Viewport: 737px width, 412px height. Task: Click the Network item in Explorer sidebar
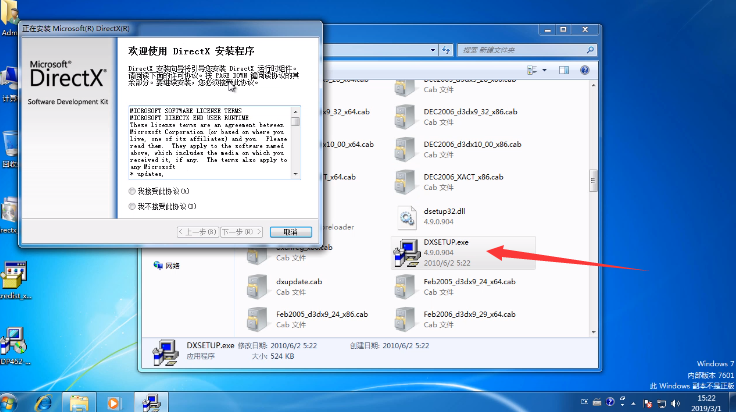click(167, 265)
